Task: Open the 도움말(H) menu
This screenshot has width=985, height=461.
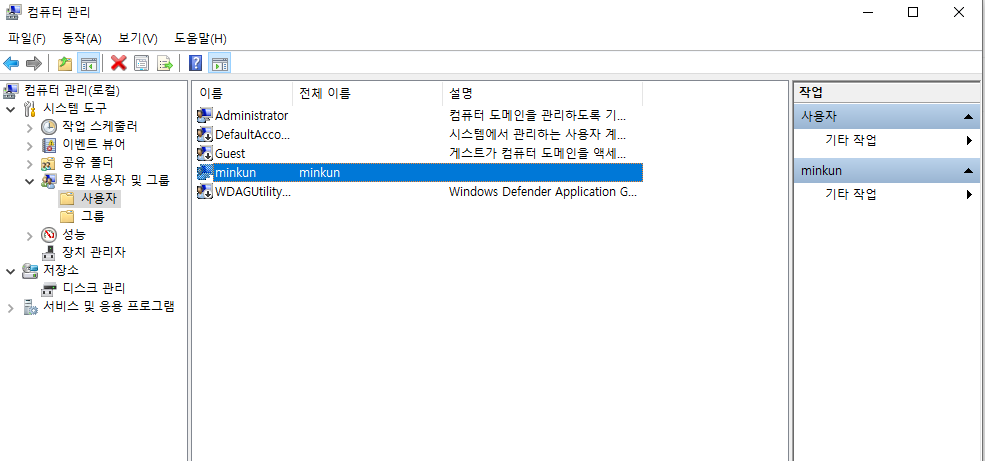Action: tap(200, 39)
